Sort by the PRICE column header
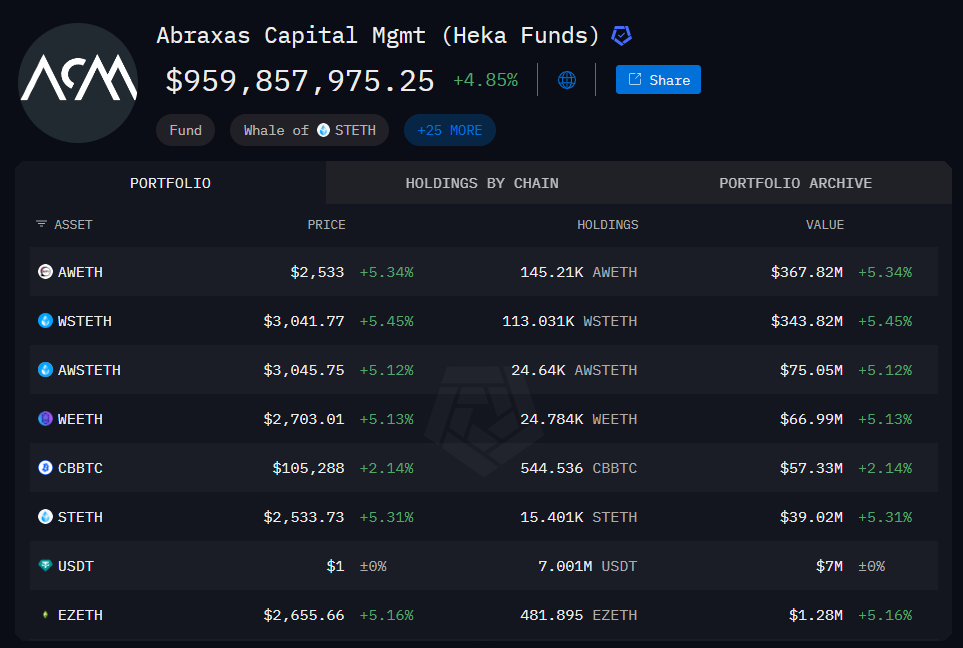 pyautogui.click(x=326, y=225)
